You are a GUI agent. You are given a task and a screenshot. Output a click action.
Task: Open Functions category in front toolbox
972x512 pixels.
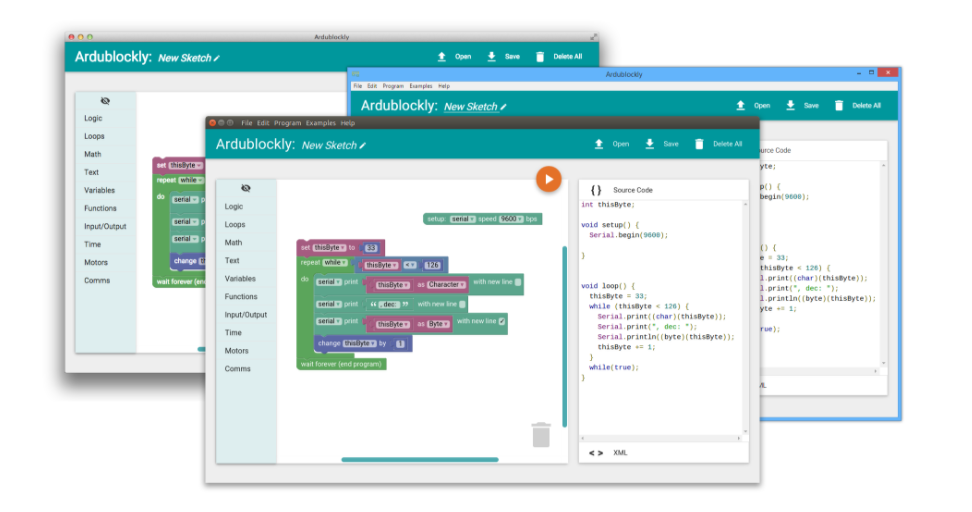click(x=241, y=296)
